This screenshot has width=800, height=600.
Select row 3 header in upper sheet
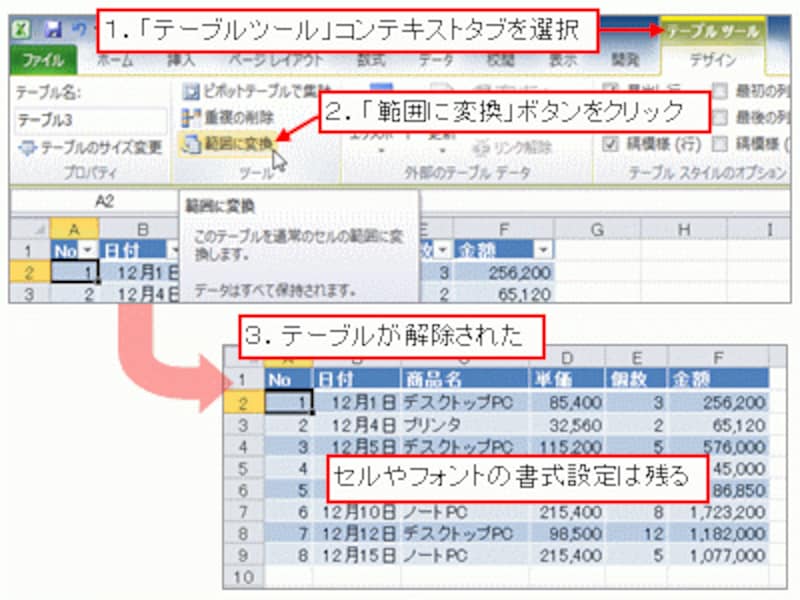click(30, 294)
